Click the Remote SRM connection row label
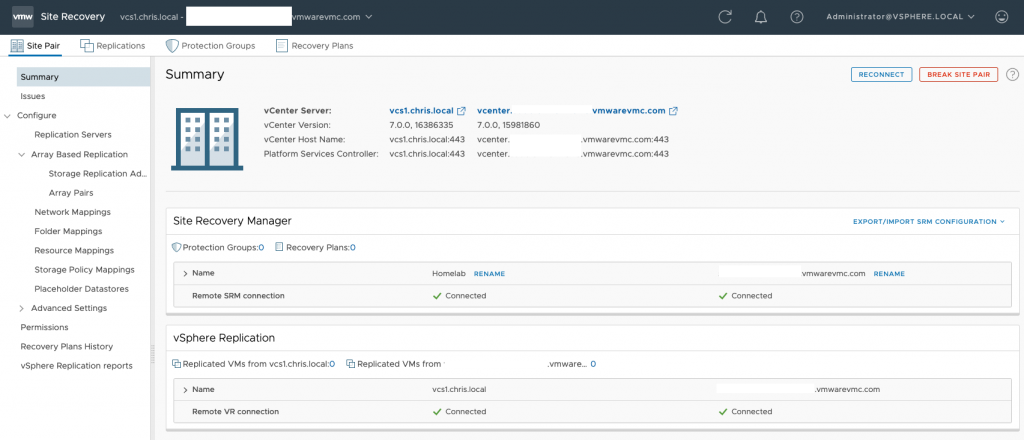The image size is (1024, 440). (238, 296)
